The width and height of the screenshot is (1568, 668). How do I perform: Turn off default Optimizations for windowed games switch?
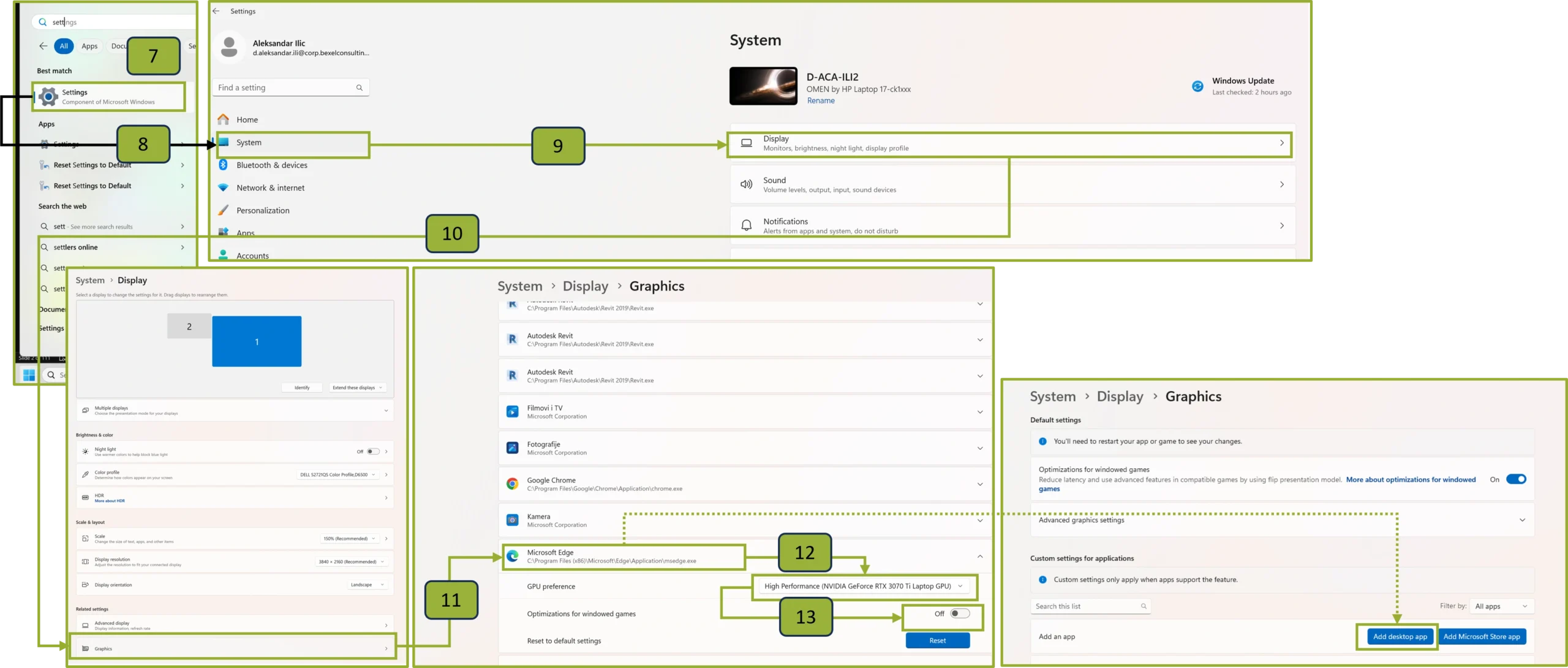click(1516, 479)
